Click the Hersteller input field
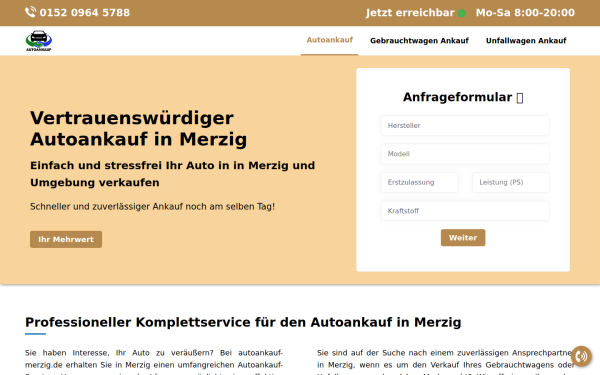The width and height of the screenshot is (600, 375). [x=465, y=126]
